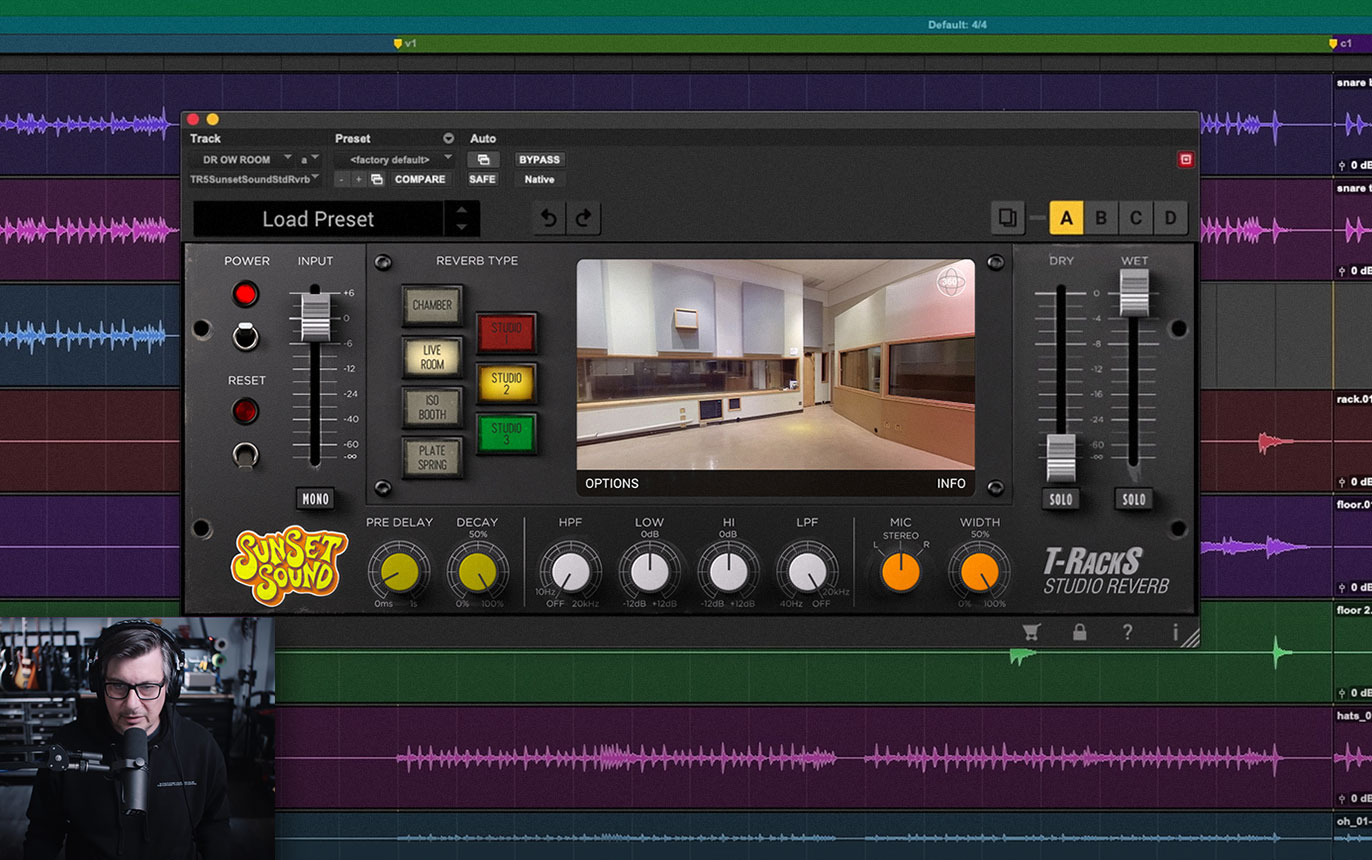Open the question mark help icon
1372x860 pixels.
coord(1127,632)
